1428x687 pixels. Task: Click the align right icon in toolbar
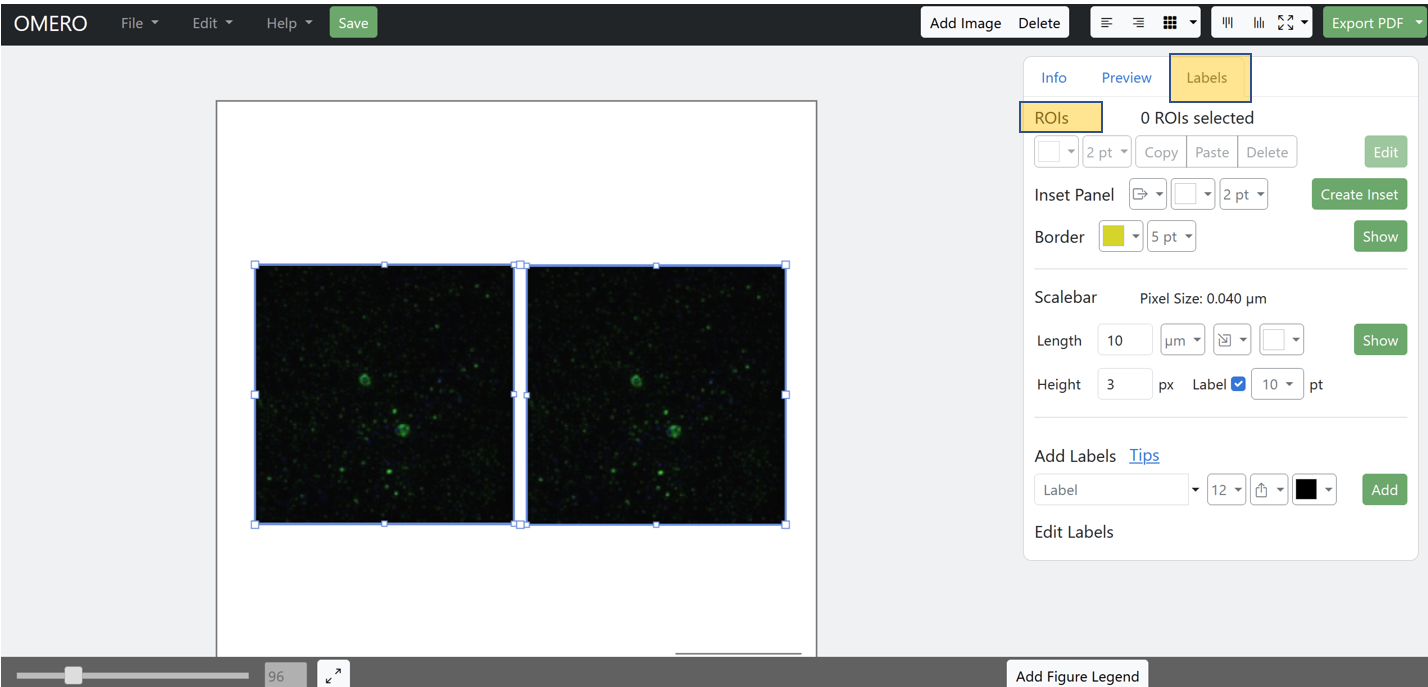(1138, 22)
